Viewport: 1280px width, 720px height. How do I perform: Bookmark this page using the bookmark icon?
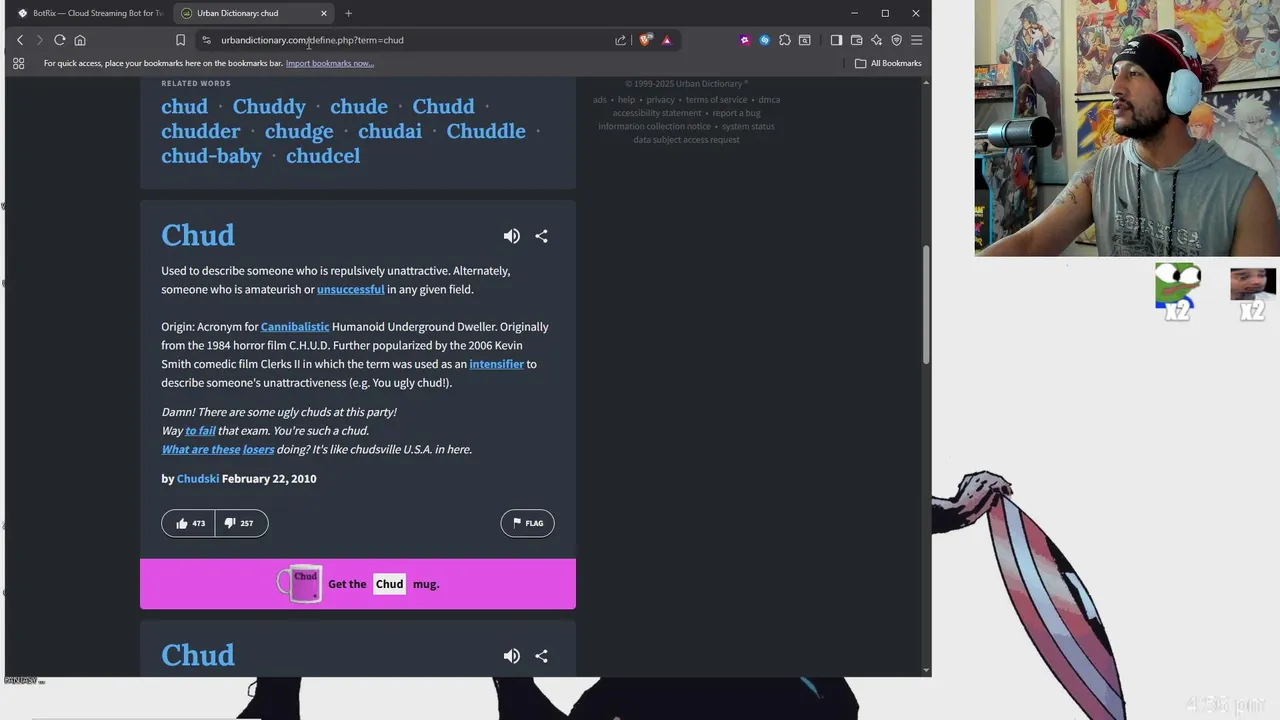(180, 40)
